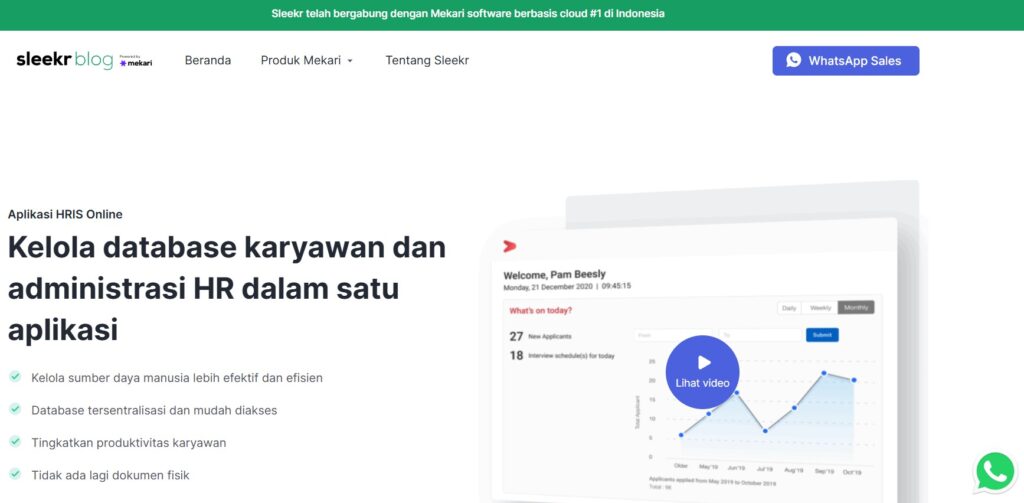The width and height of the screenshot is (1024, 503).
Task: Click '27 New Applicants' stat
Action: coord(541,336)
